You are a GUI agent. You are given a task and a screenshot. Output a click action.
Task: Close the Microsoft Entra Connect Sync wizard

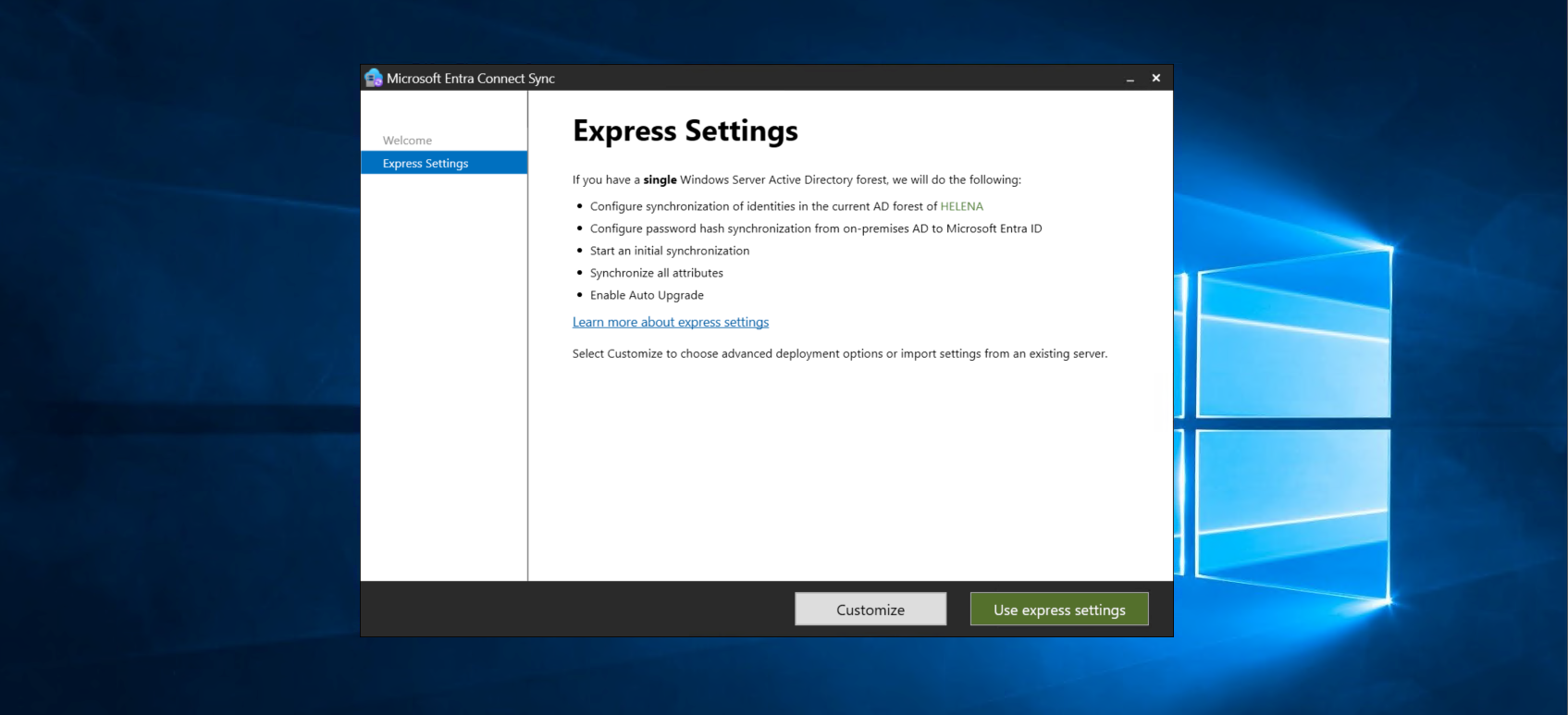pyautogui.click(x=1155, y=79)
